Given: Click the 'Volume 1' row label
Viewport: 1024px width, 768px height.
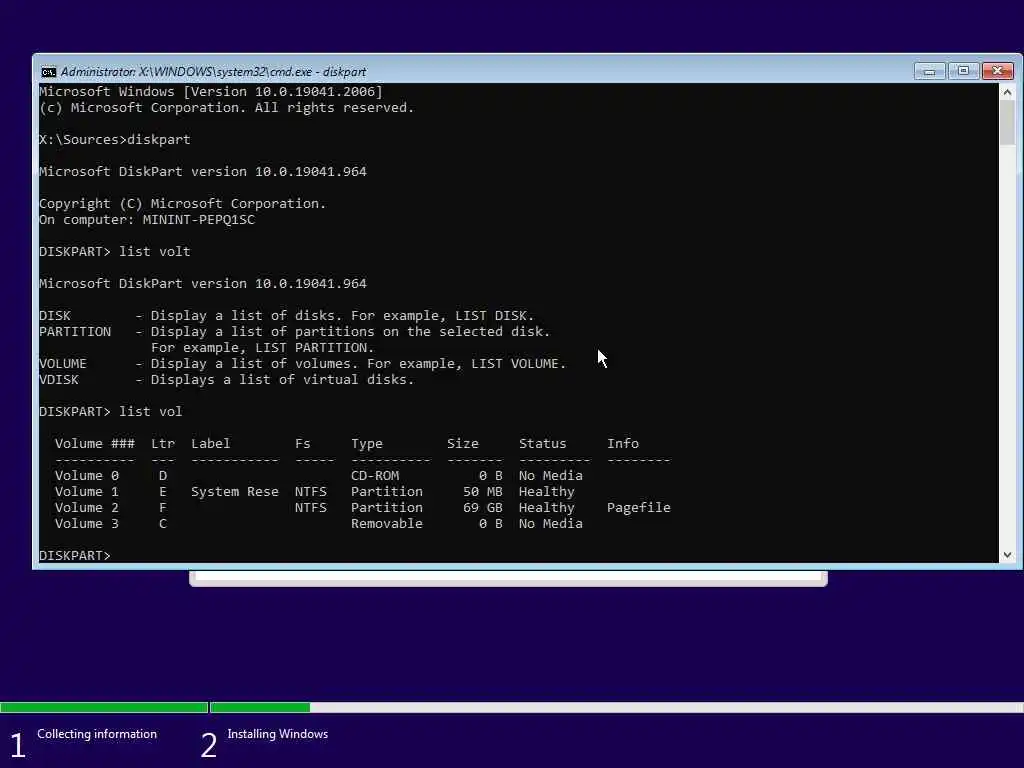Looking at the screenshot, I should (x=87, y=491).
